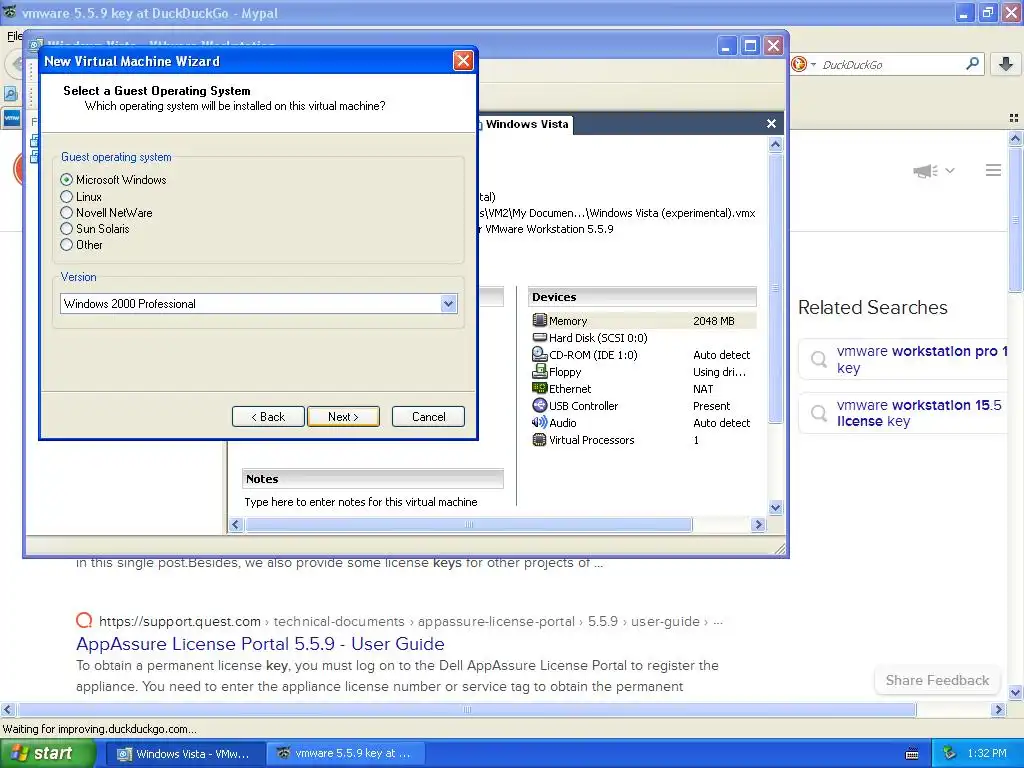Screen dimensions: 1024x768
Task: Click browser horizontal scrollbar right arrow
Action: click(997, 709)
